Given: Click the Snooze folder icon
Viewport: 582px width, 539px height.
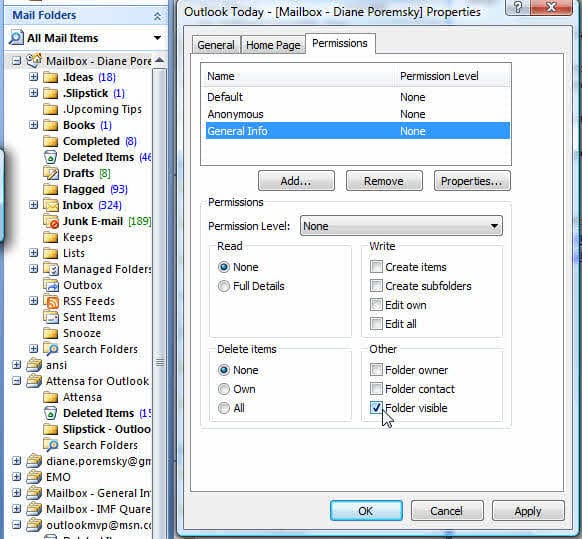Looking at the screenshot, I should point(50,333).
